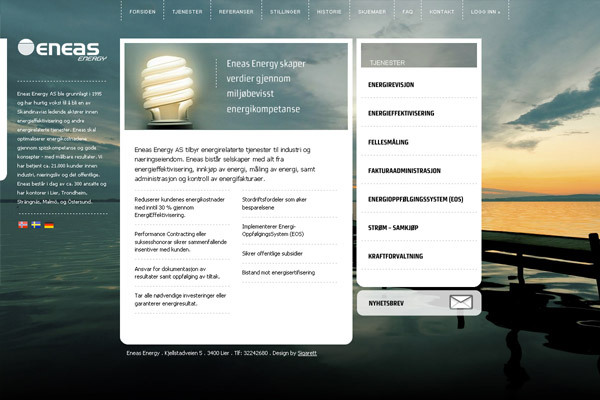Click the Tjenester panel header

coord(419,56)
